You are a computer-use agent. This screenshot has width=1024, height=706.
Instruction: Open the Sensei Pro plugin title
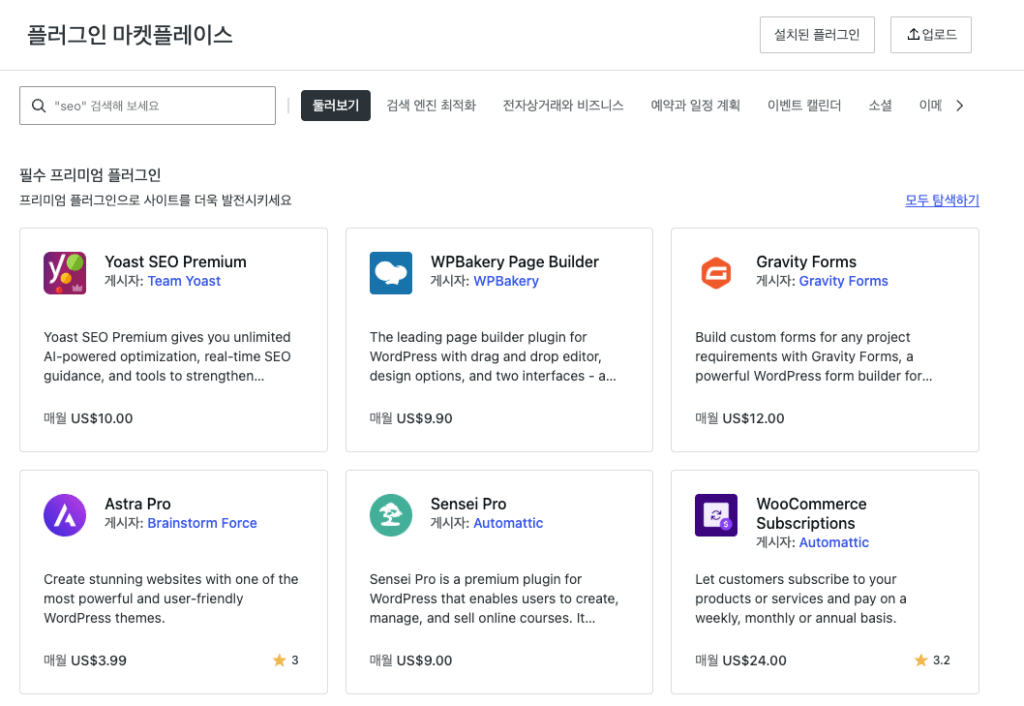tap(468, 504)
